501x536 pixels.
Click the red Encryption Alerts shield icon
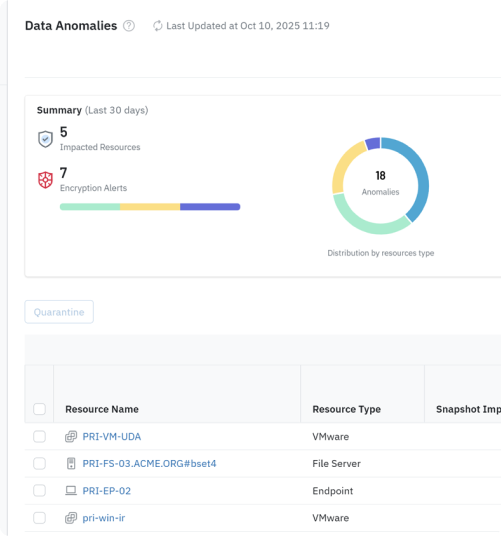click(45, 180)
